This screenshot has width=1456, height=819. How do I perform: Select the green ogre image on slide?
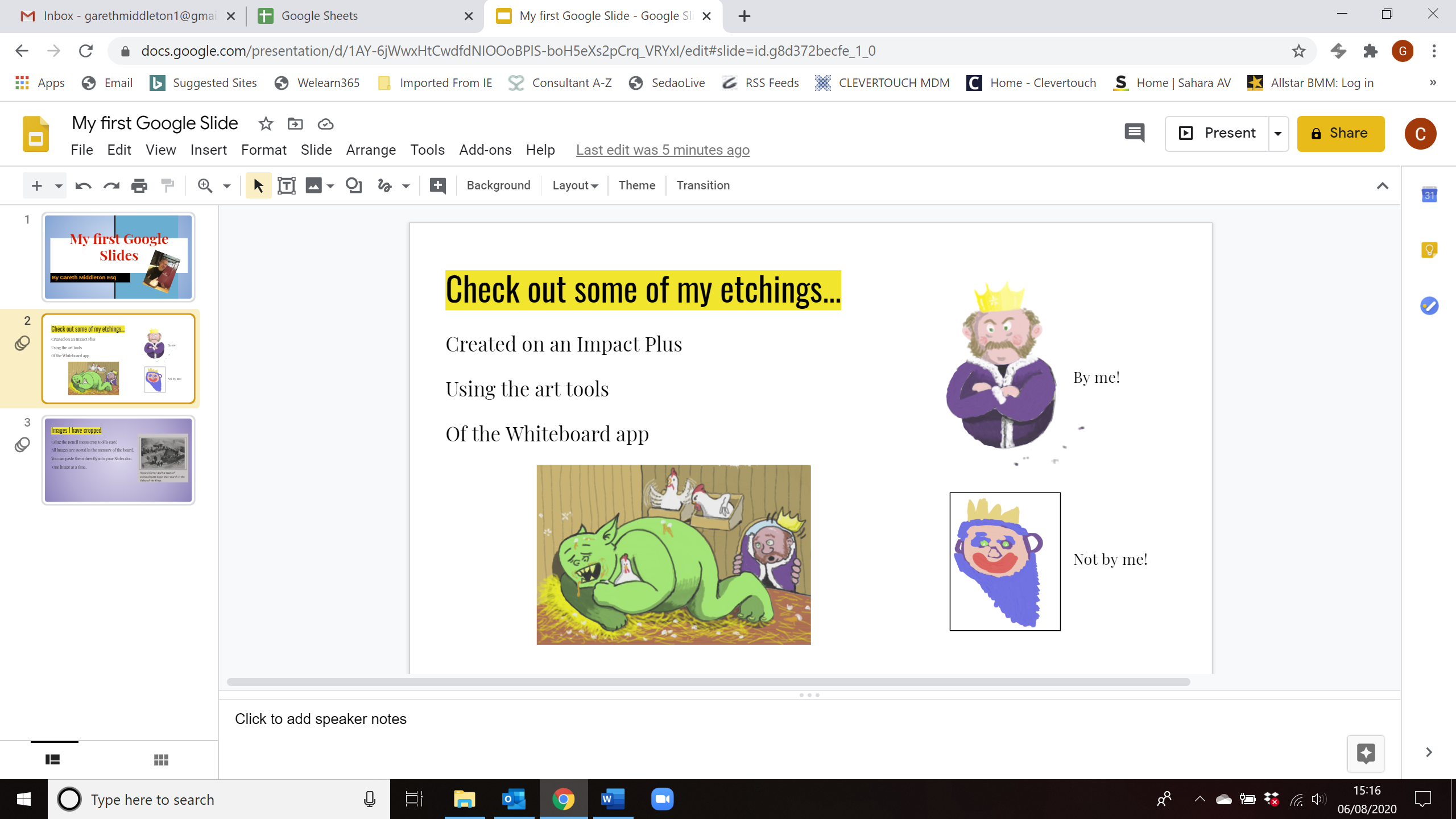click(x=673, y=555)
